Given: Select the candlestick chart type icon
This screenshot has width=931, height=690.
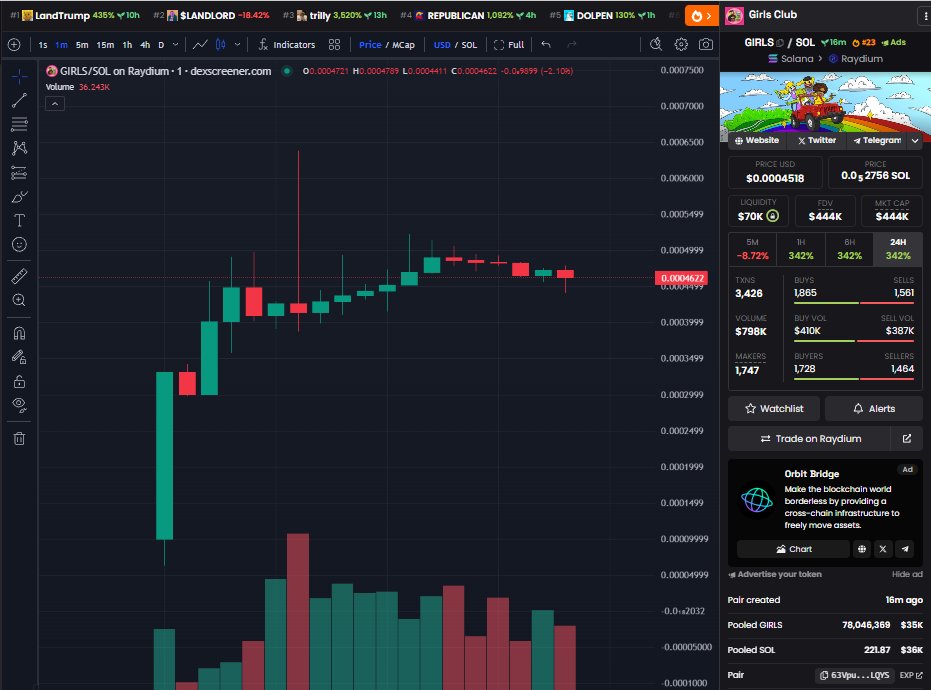Looking at the screenshot, I should coord(220,45).
